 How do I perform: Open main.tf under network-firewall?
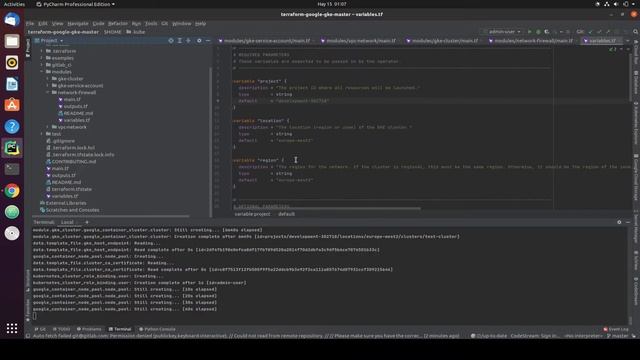[x=72, y=99]
